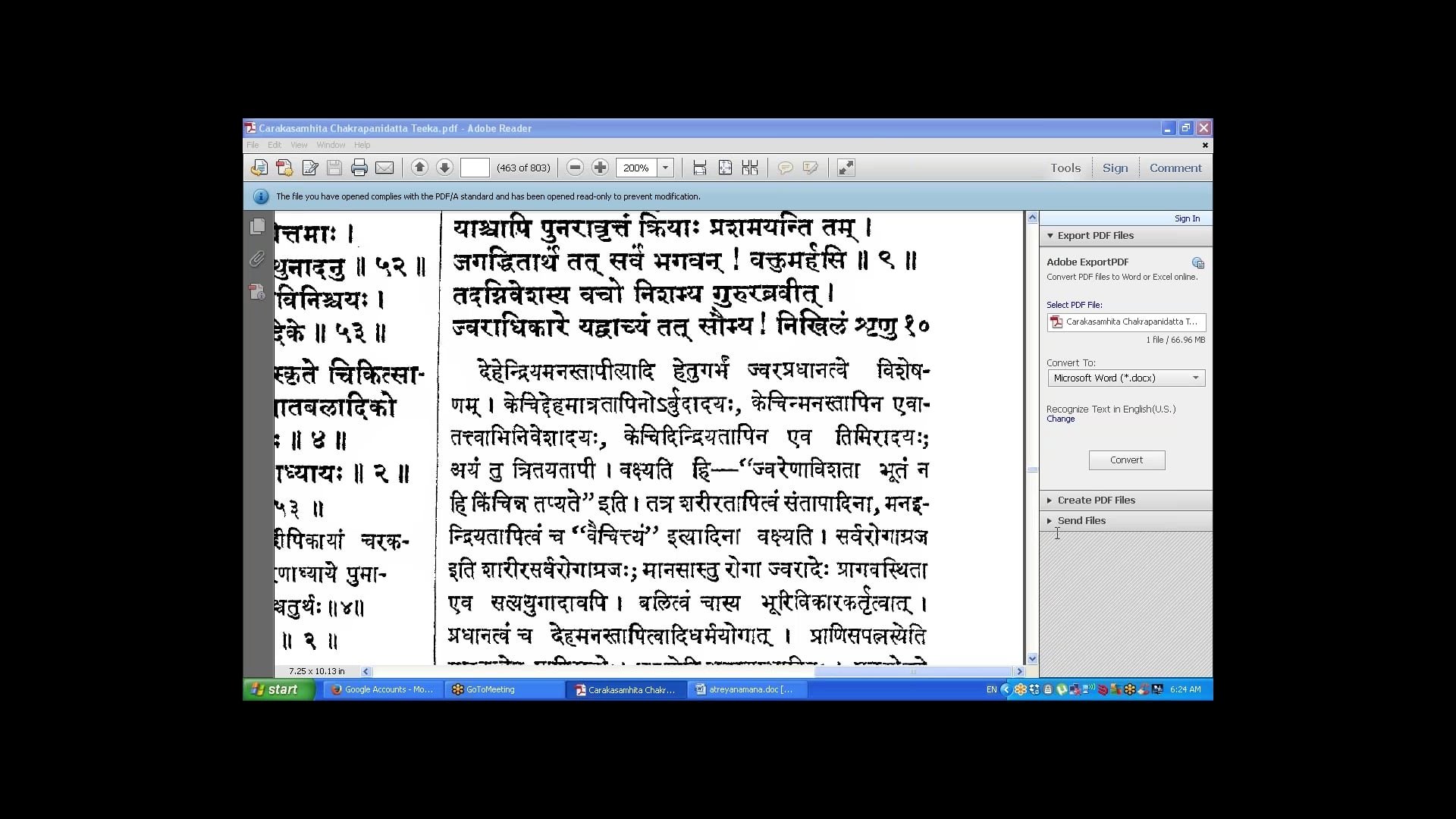Click the Create PDF toolbar icon
The width and height of the screenshot is (1456, 819).
click(x=284, y=168)
